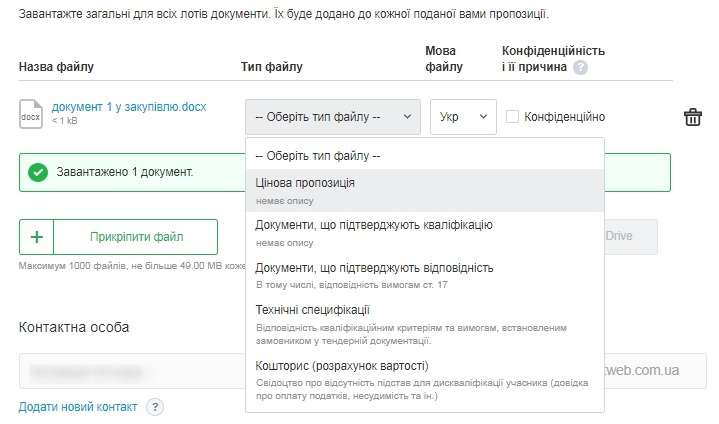The image size is (719, 424).
Task: Click help icon beside Додати новий контакт
Action: [155, 407]
